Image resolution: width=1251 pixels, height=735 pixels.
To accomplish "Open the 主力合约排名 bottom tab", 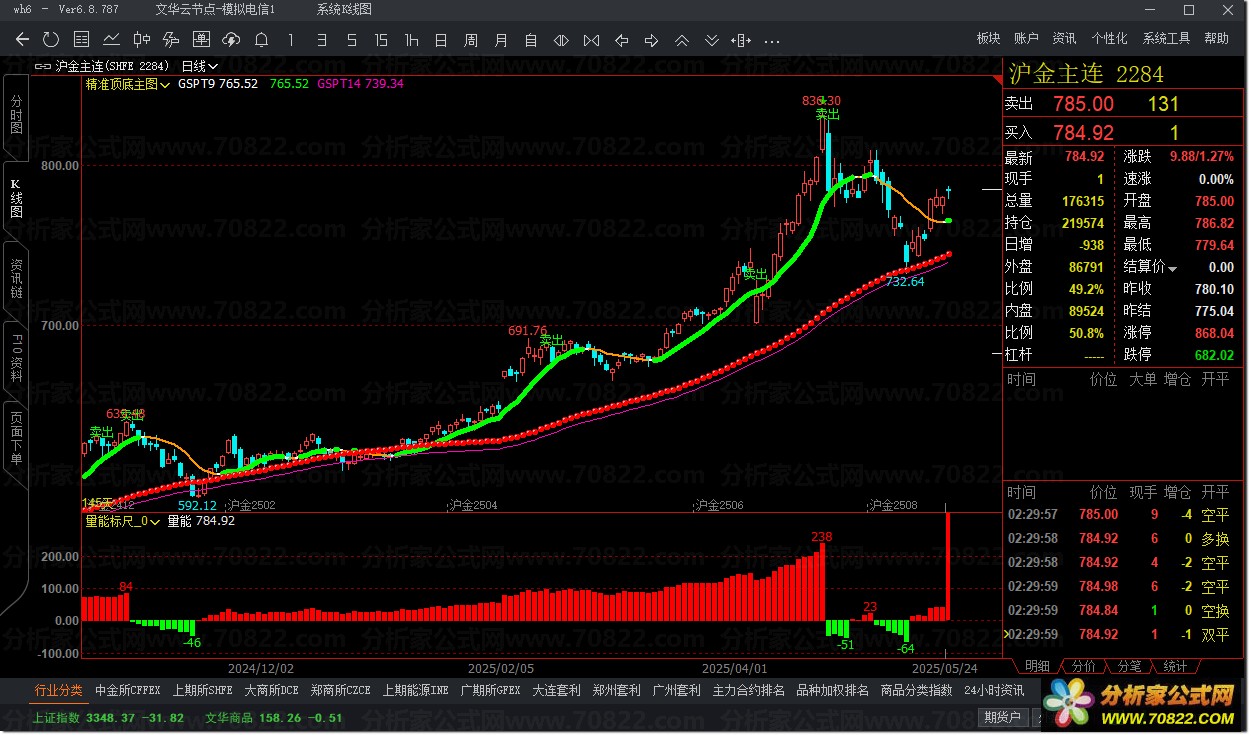I will 749,690.
